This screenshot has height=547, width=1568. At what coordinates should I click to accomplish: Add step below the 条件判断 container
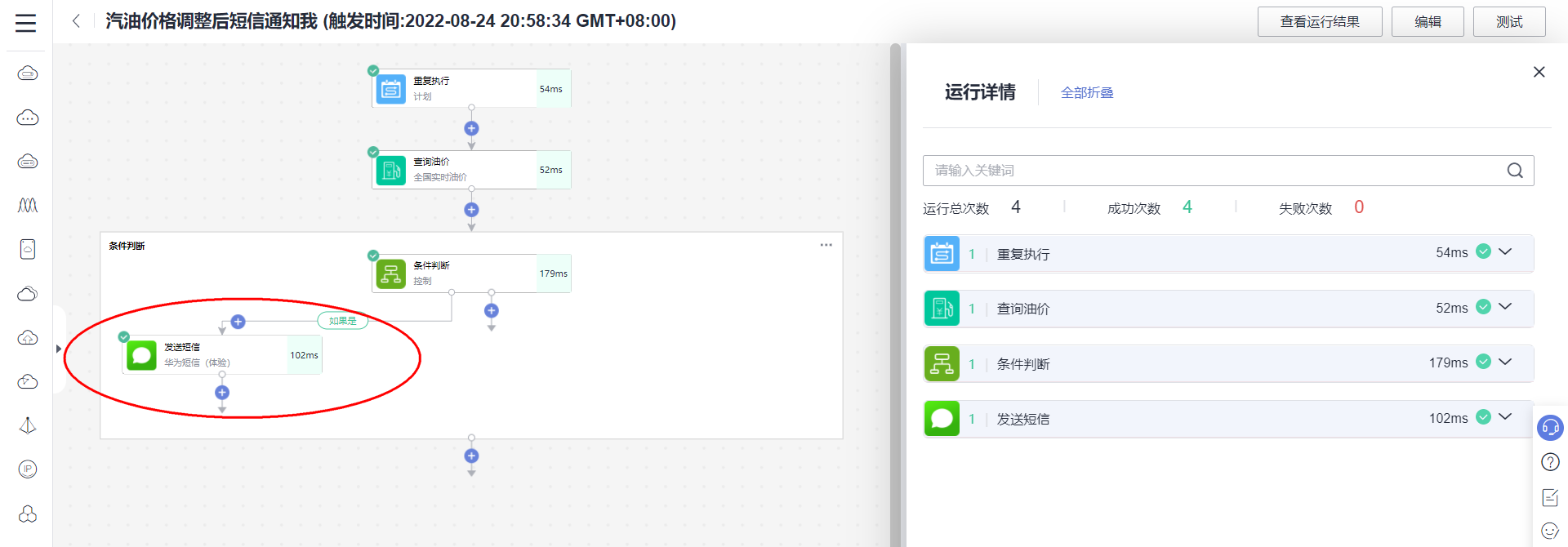[471, 456]
